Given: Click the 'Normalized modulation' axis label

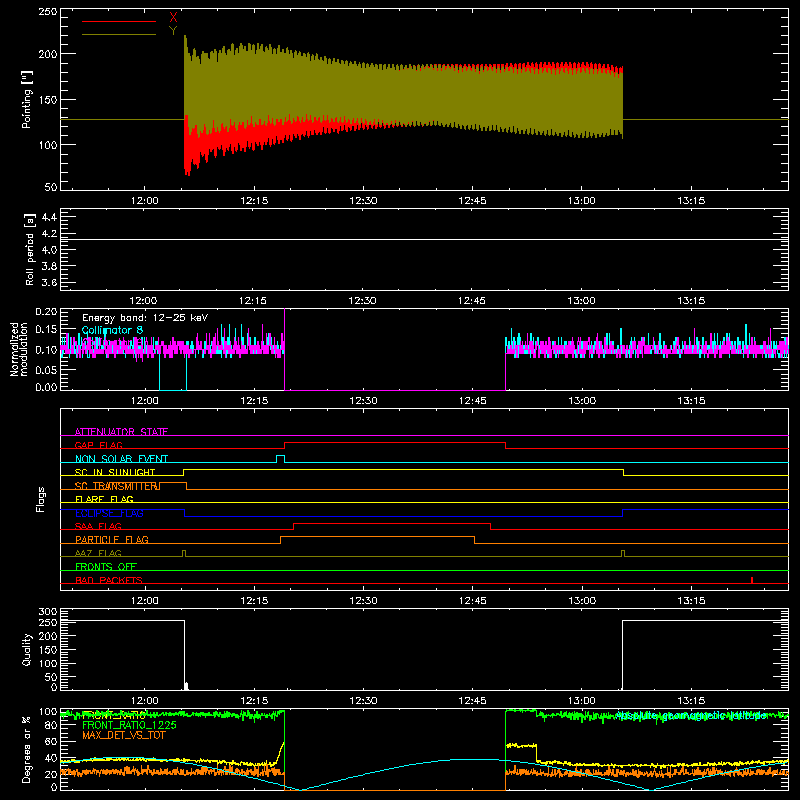Looking at the screenshot, I should coord(19,349).
